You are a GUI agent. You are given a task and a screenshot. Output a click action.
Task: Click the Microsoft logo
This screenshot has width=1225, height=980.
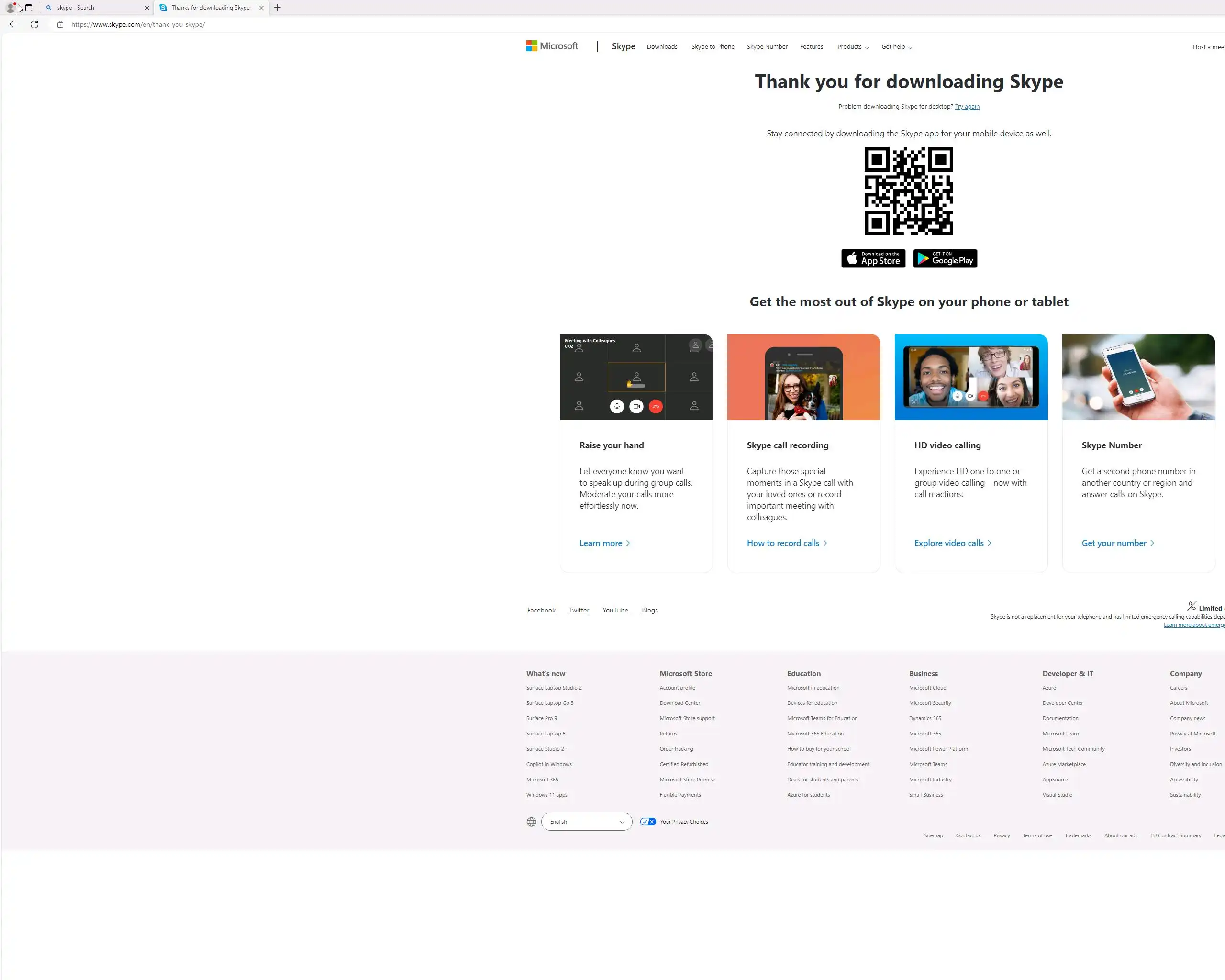pyautogui.click(x=552, y=46)
